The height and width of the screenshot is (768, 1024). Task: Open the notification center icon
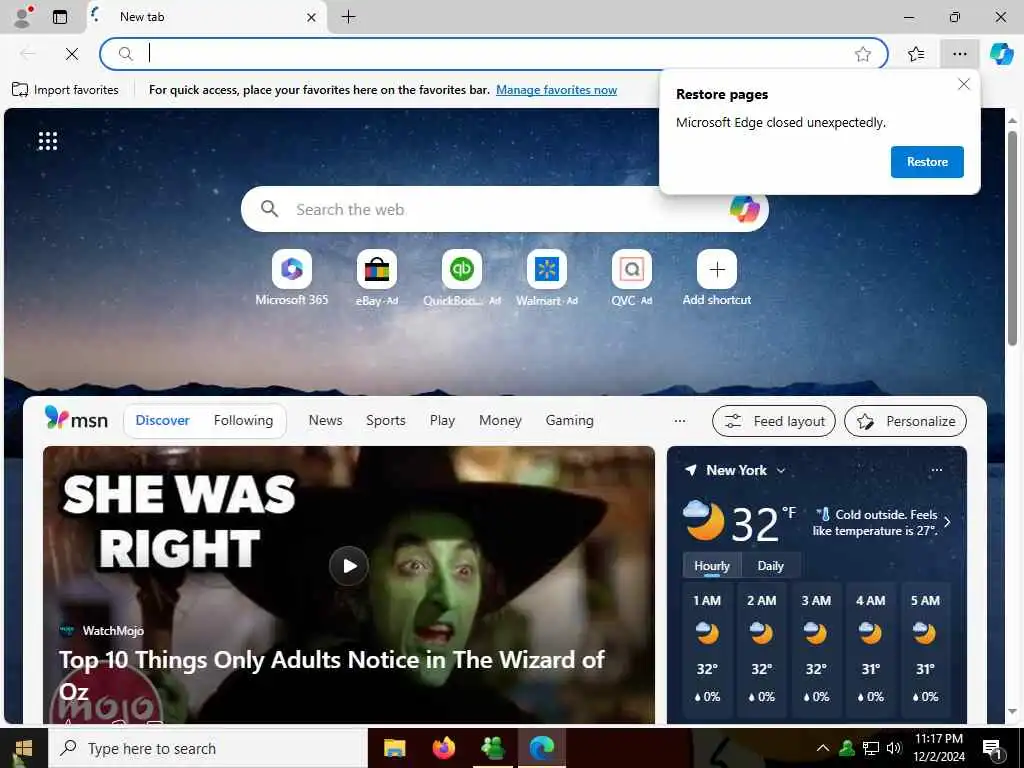coord(993,749)
